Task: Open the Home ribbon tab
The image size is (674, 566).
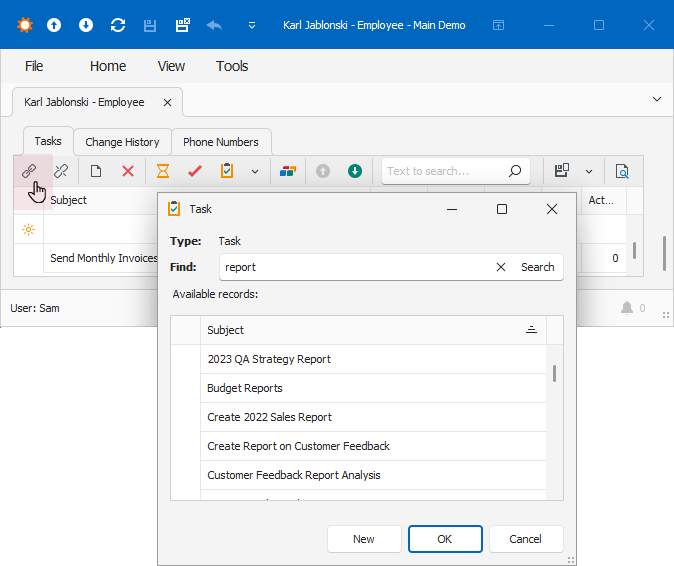Action: pos(108,66)
